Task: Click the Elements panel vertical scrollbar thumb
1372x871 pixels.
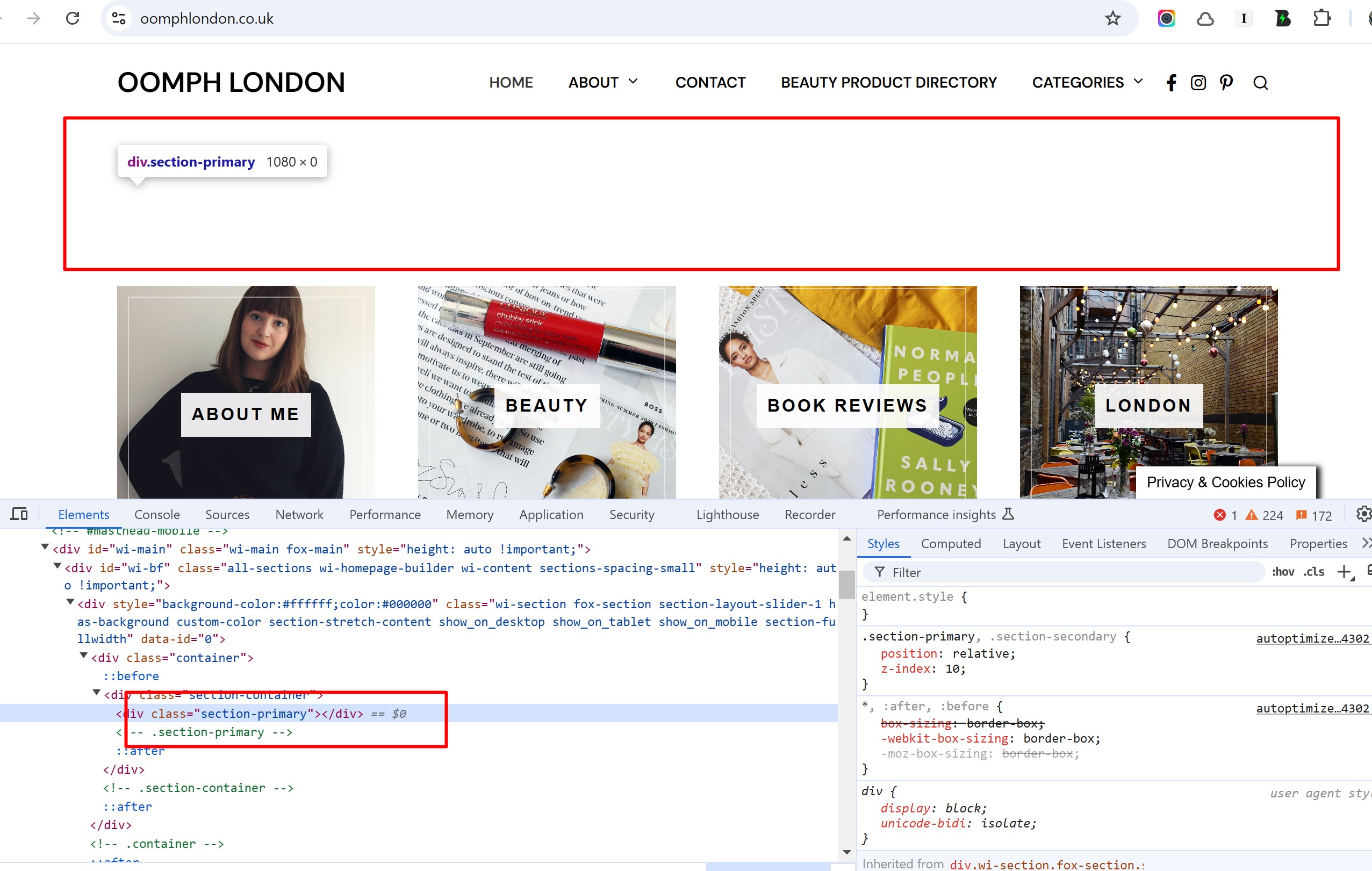Action: 846,585
